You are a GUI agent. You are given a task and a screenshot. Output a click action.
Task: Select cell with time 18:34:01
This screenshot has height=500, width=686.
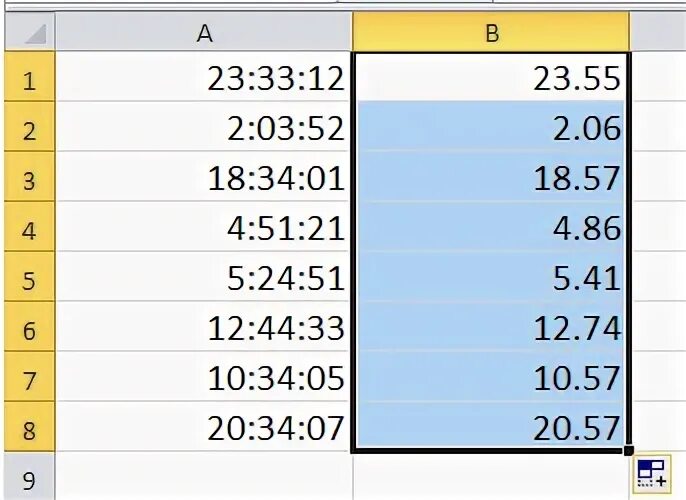[x=204, y=176]
